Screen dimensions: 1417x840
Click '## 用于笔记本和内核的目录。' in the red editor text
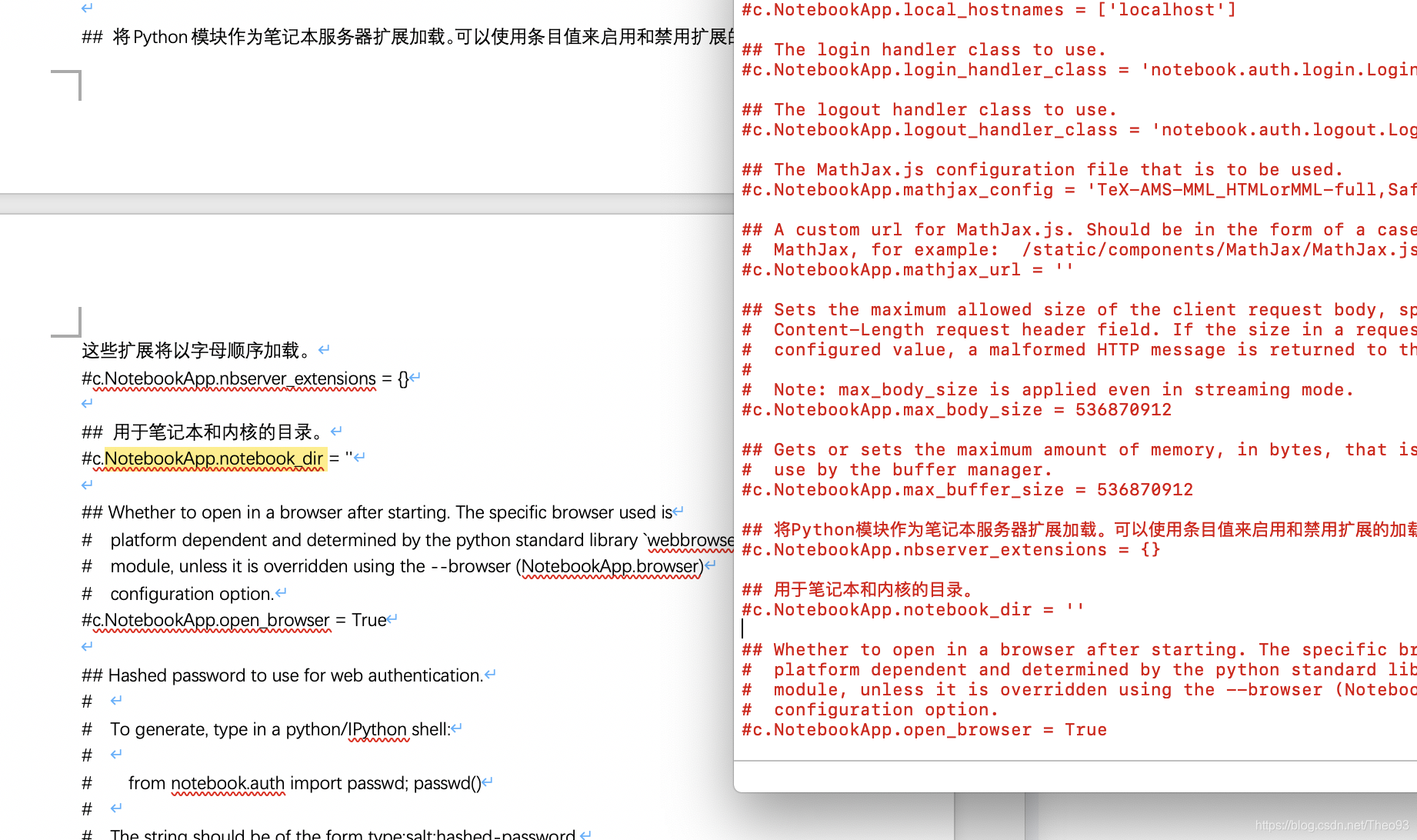tap(859, 590)
